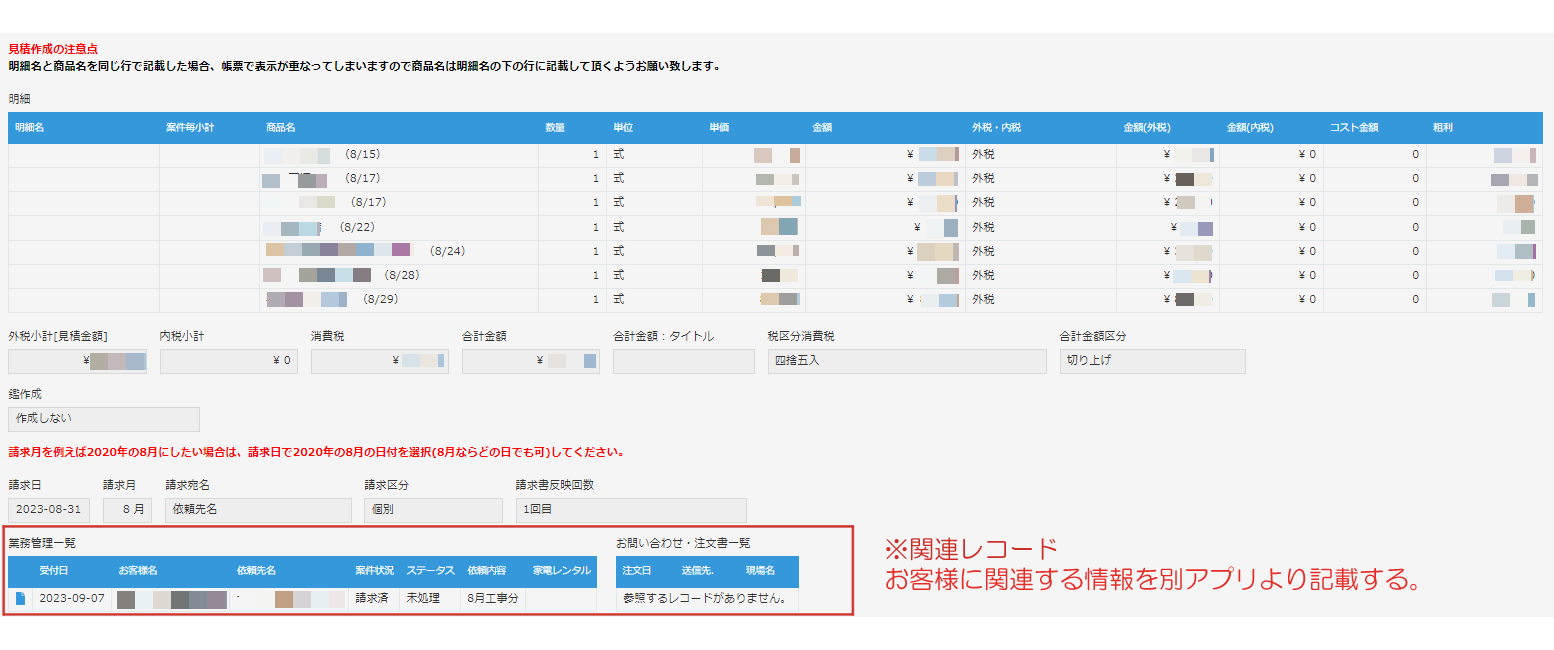Select the 8月工事分 request cell
The width and height of the screenshot is (1554, 650).
tap(493, 599)
